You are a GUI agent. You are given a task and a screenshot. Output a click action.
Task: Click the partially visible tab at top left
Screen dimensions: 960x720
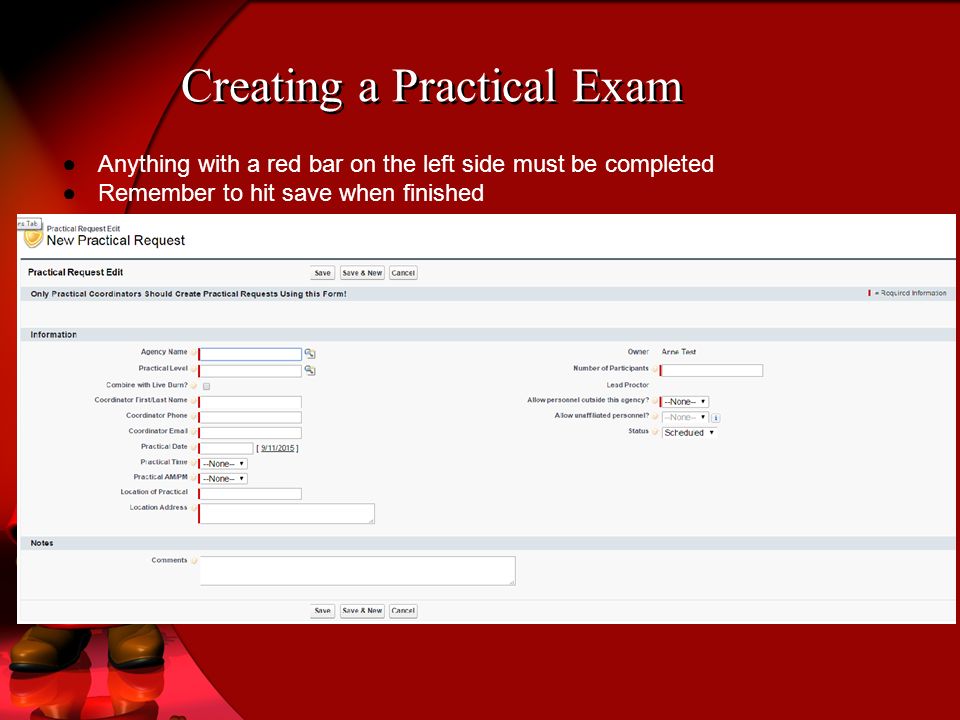pos(29,224)
